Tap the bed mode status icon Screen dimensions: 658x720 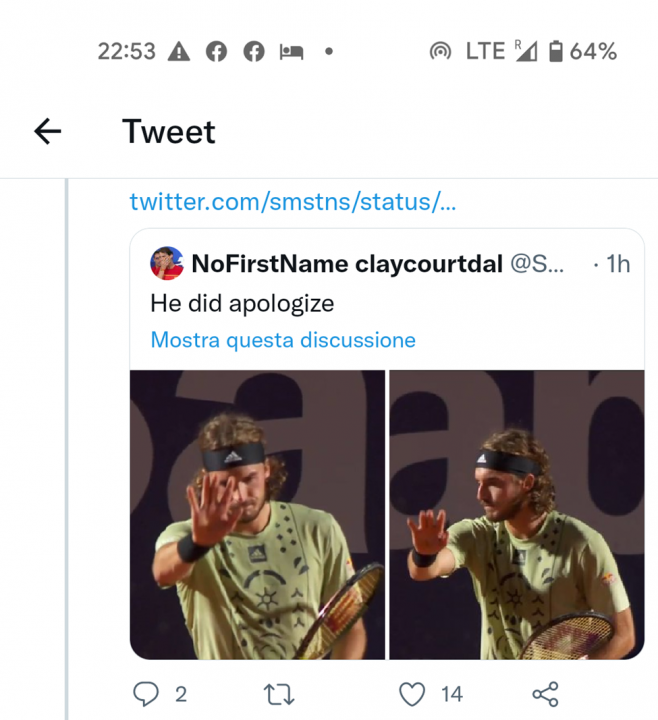[292, 52]
